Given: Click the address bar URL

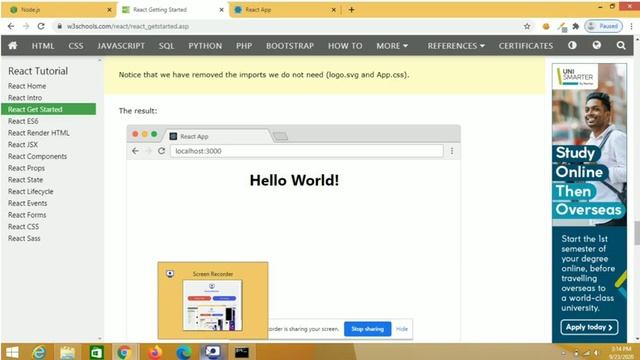Looking at the screenshot, I should coord(128,26).
